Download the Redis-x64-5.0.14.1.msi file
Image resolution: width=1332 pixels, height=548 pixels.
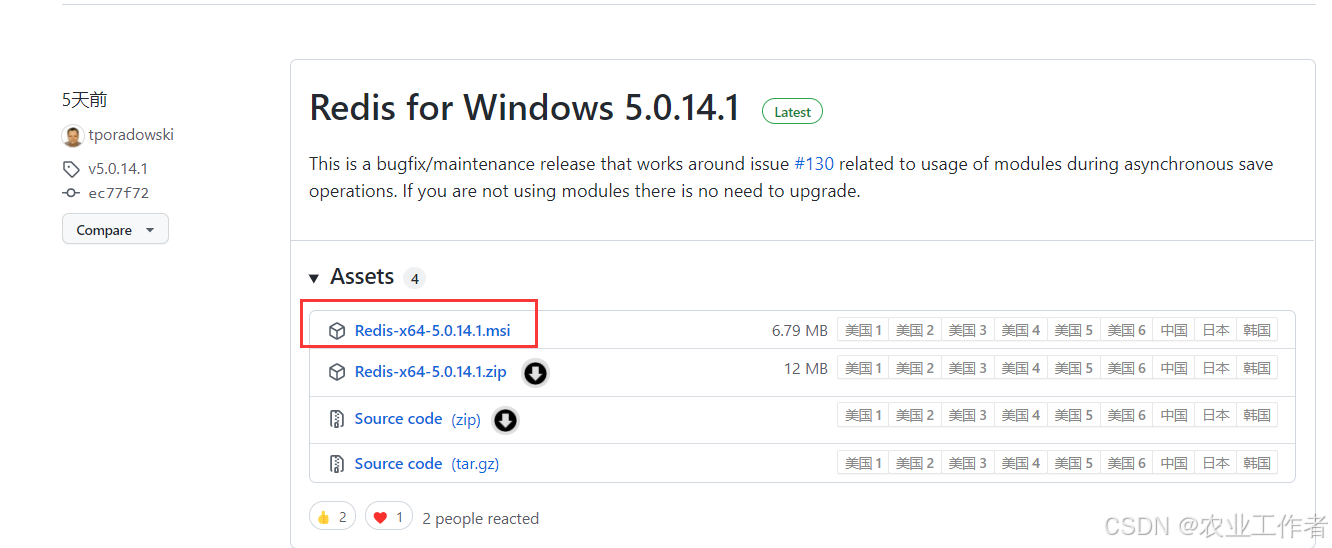432,330
